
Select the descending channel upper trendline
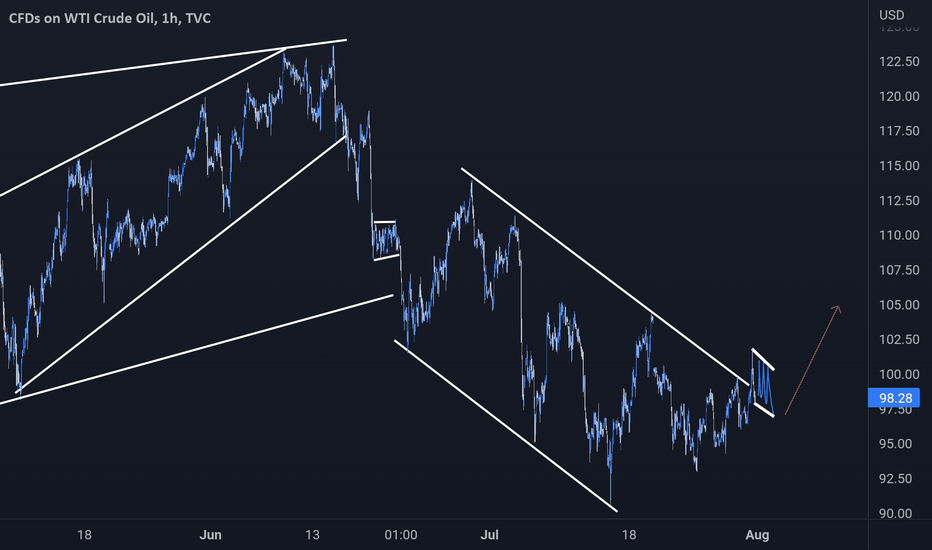[604, 277]
